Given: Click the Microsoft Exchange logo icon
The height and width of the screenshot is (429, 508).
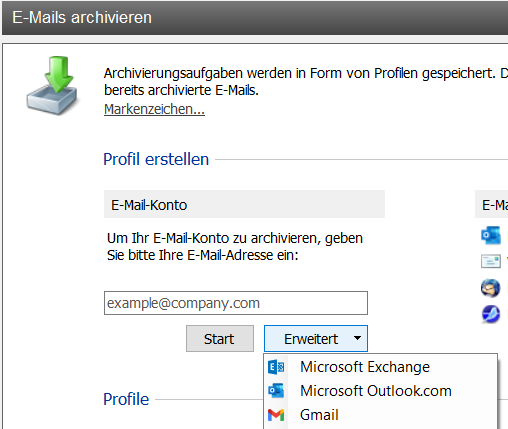Looking at the screenshot, I should point(276,367).
